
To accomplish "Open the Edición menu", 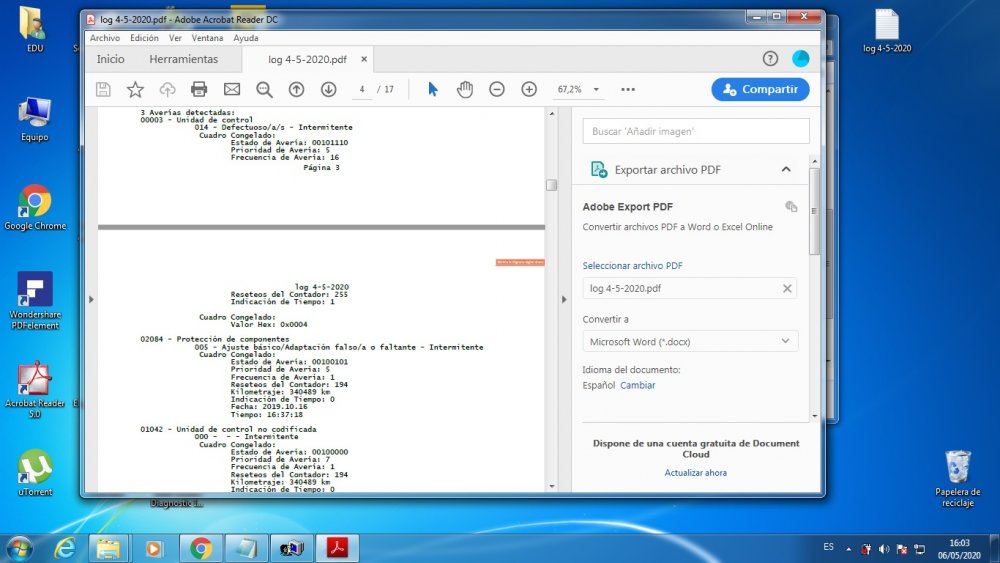I will pos(144,38).
